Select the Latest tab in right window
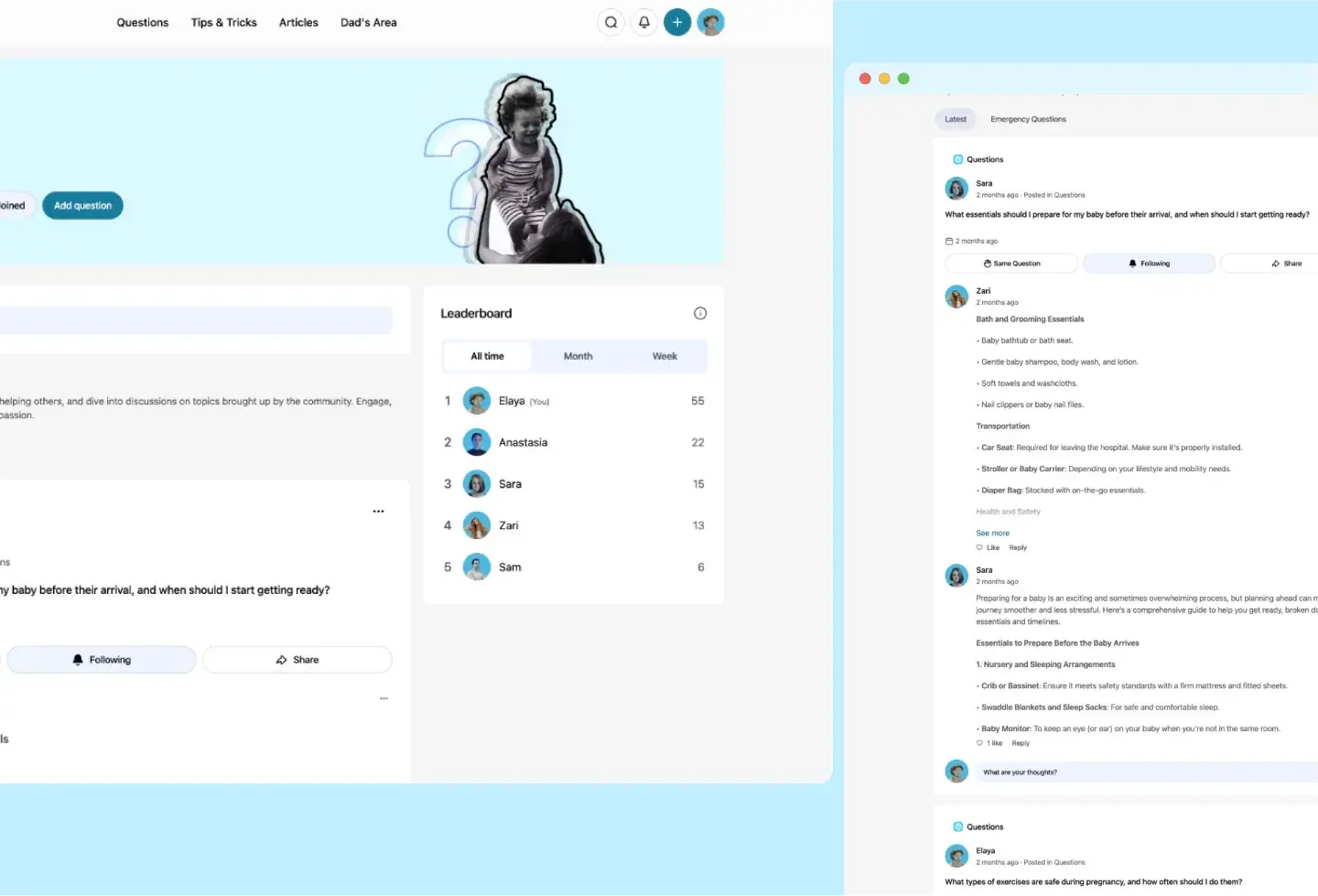 (x=956, y=119)
